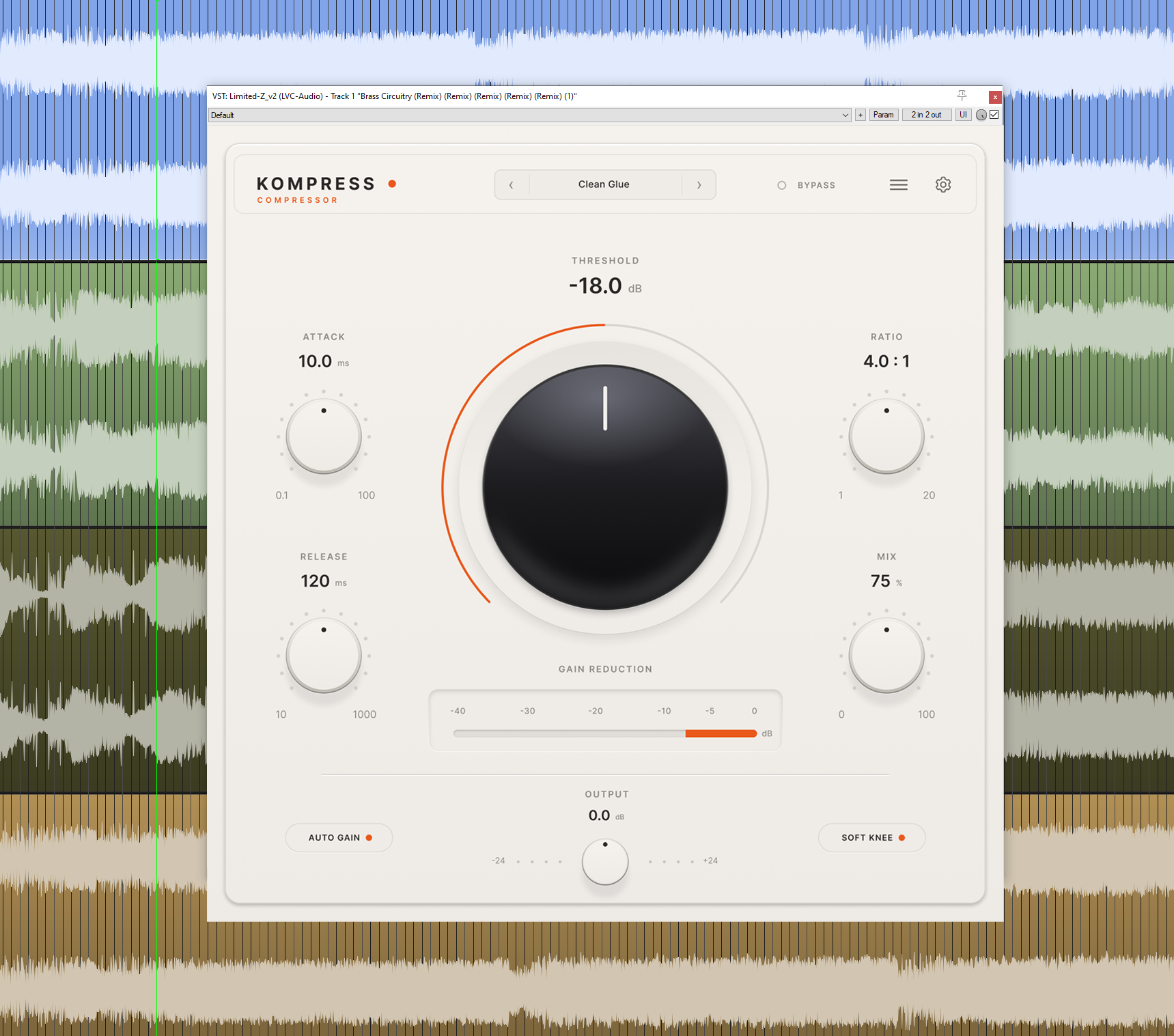Screen dimensions: 1174x1036
Task: Click the 120 ms release value
Action: (324, 581)
